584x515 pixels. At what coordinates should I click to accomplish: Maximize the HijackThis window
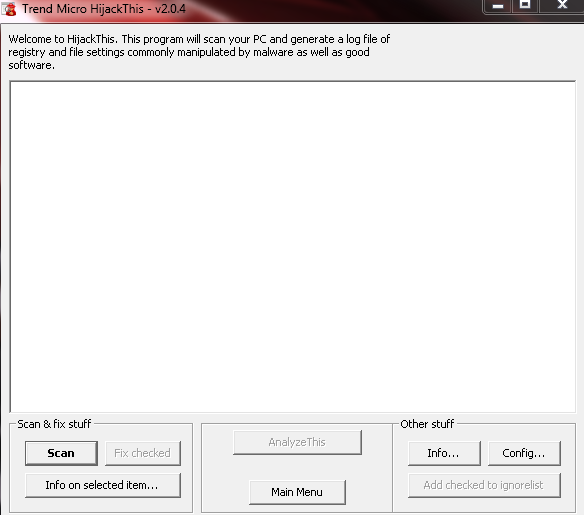(x=525, y=6)
